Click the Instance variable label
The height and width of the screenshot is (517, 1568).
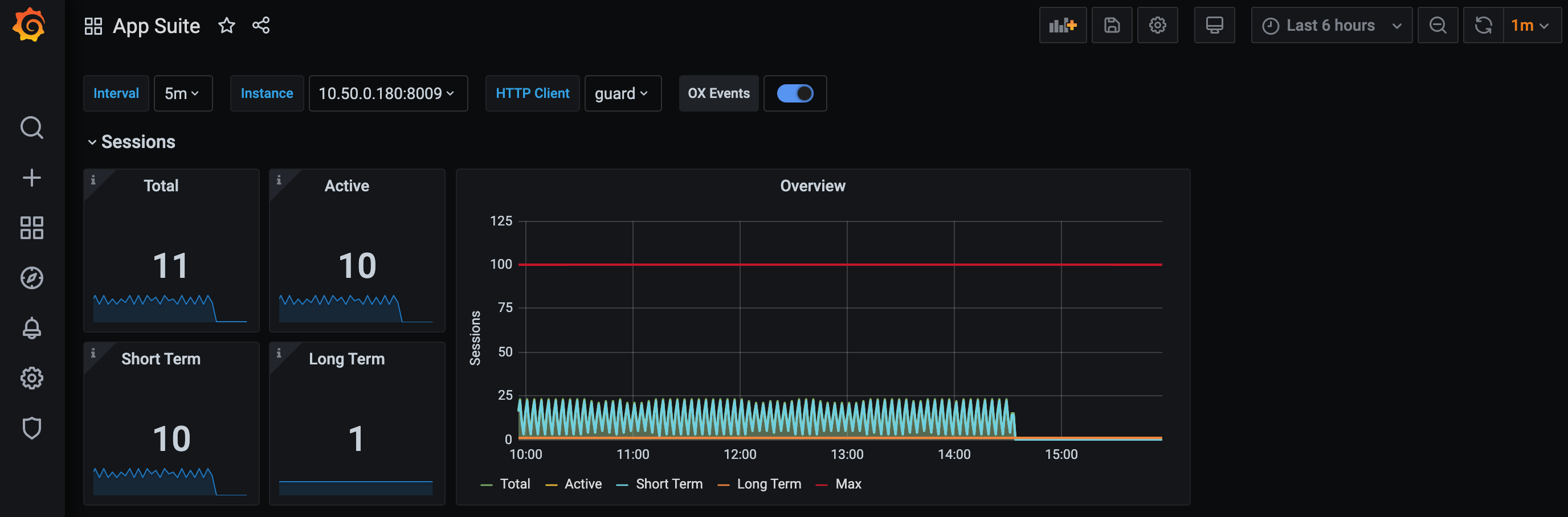pyautogui.click(x=267, y=93)
